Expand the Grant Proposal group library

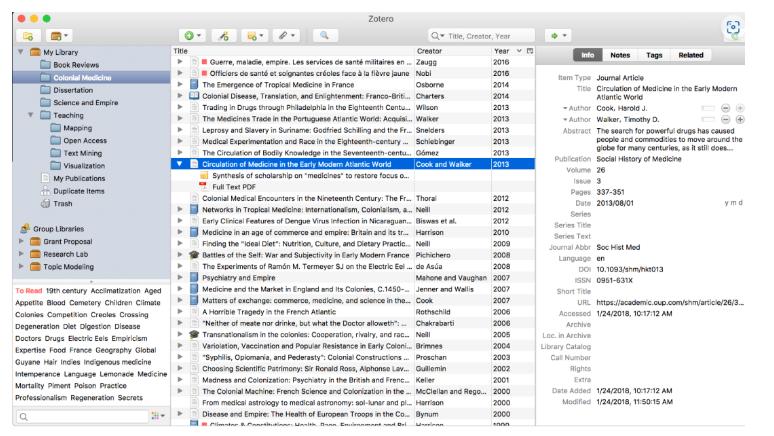pyautogui.click(x=21, y=241)
